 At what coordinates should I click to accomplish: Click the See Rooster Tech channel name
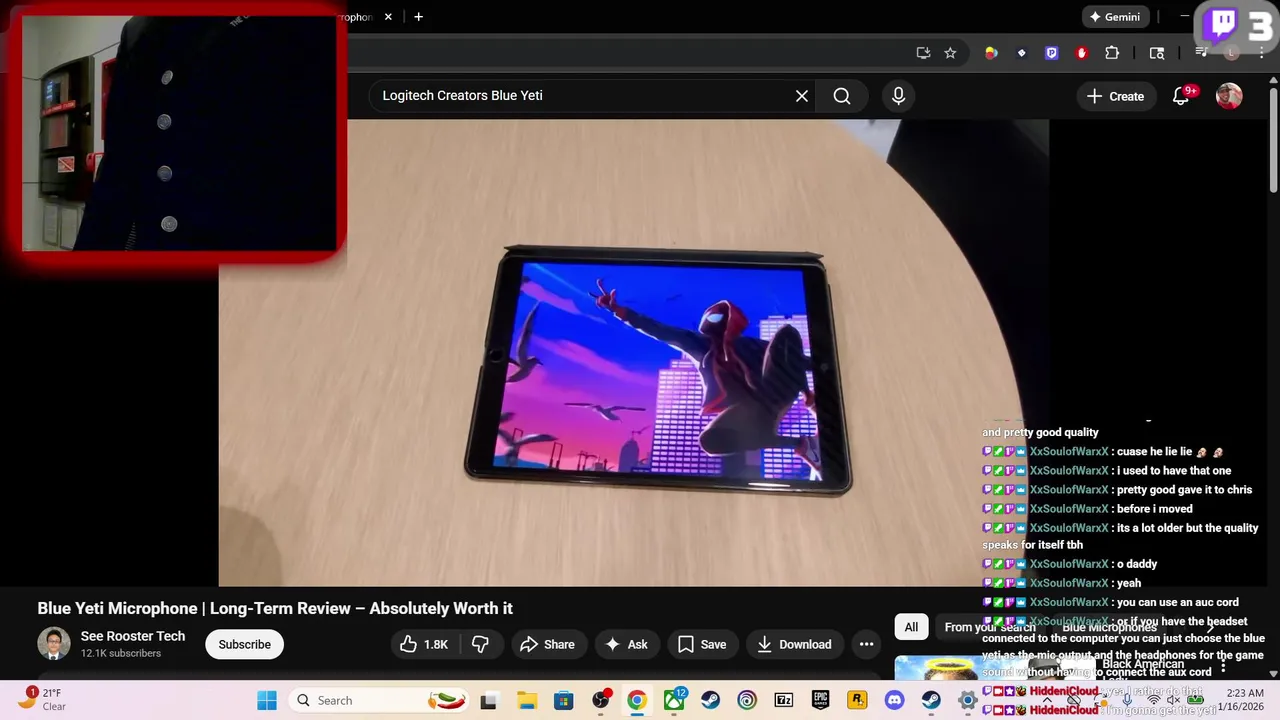[133, 636]
